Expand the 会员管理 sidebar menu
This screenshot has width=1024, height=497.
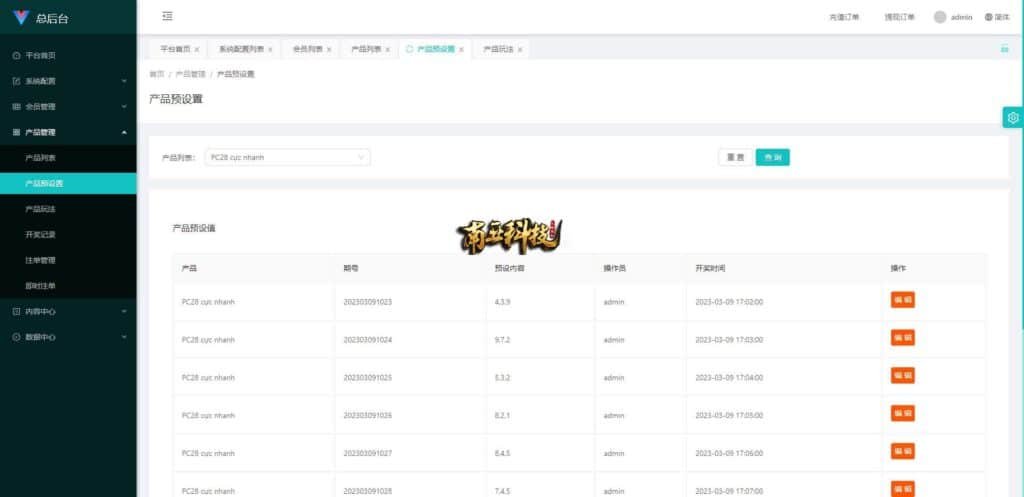click(68, 106)
